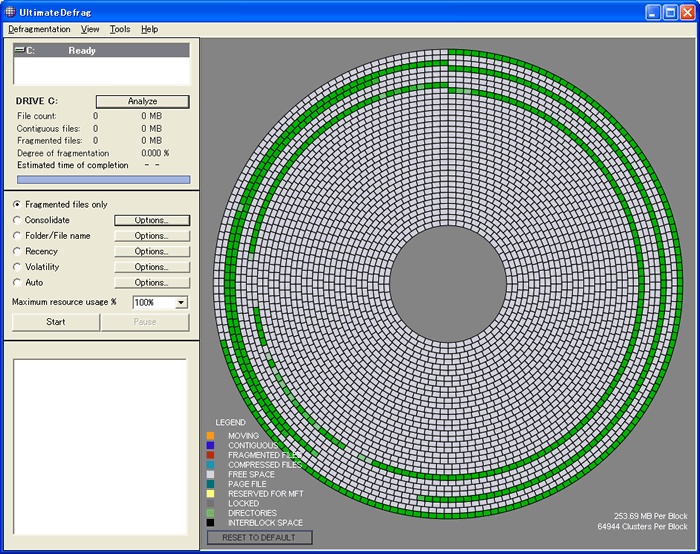Viewport: 700px width, 554px height.
Task: Click the LEGEND heading
Action: tap(230, 422)
